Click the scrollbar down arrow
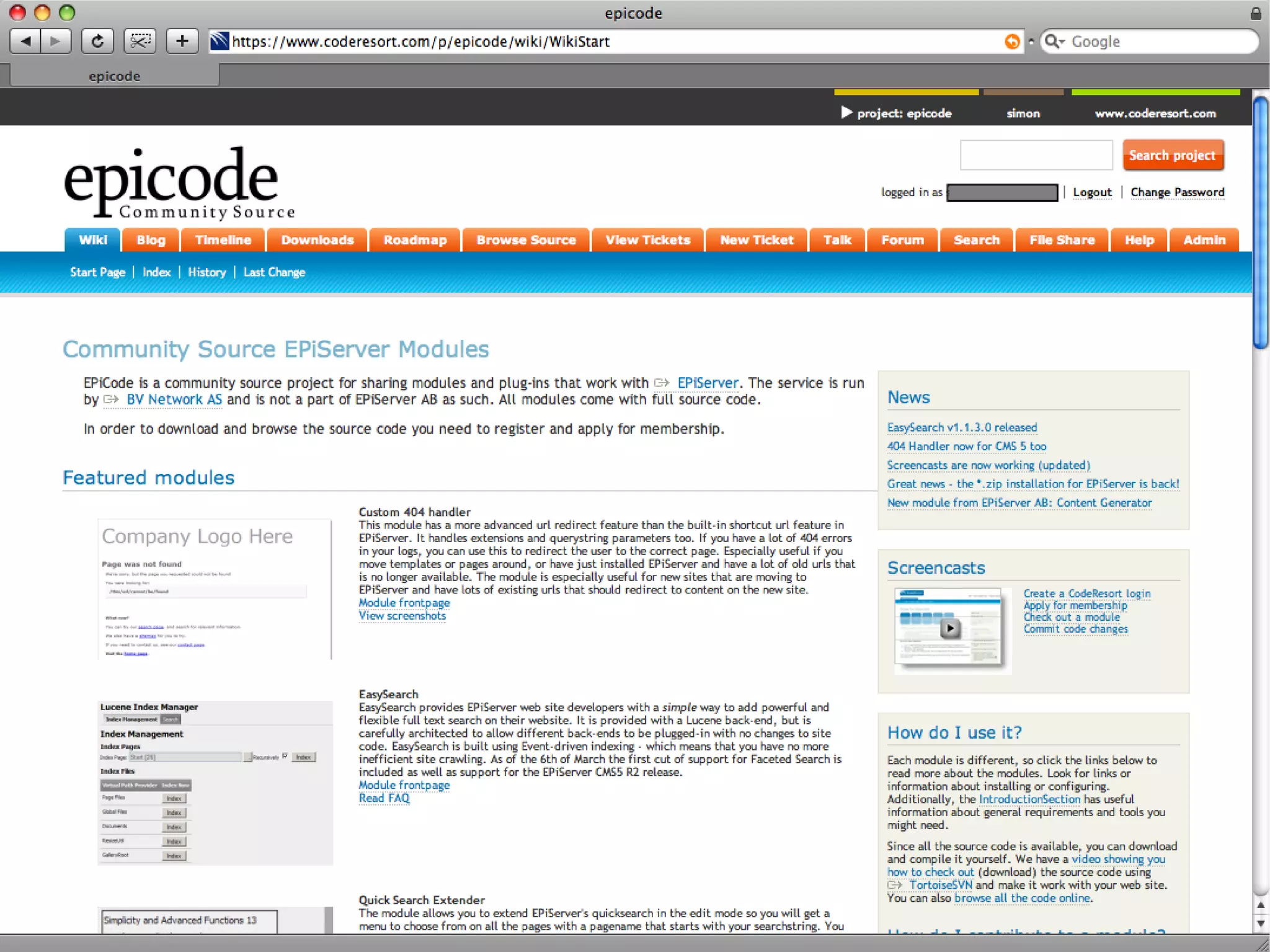The height and width of the screenshot is (952, 1270). click(x=1261, y=923)
